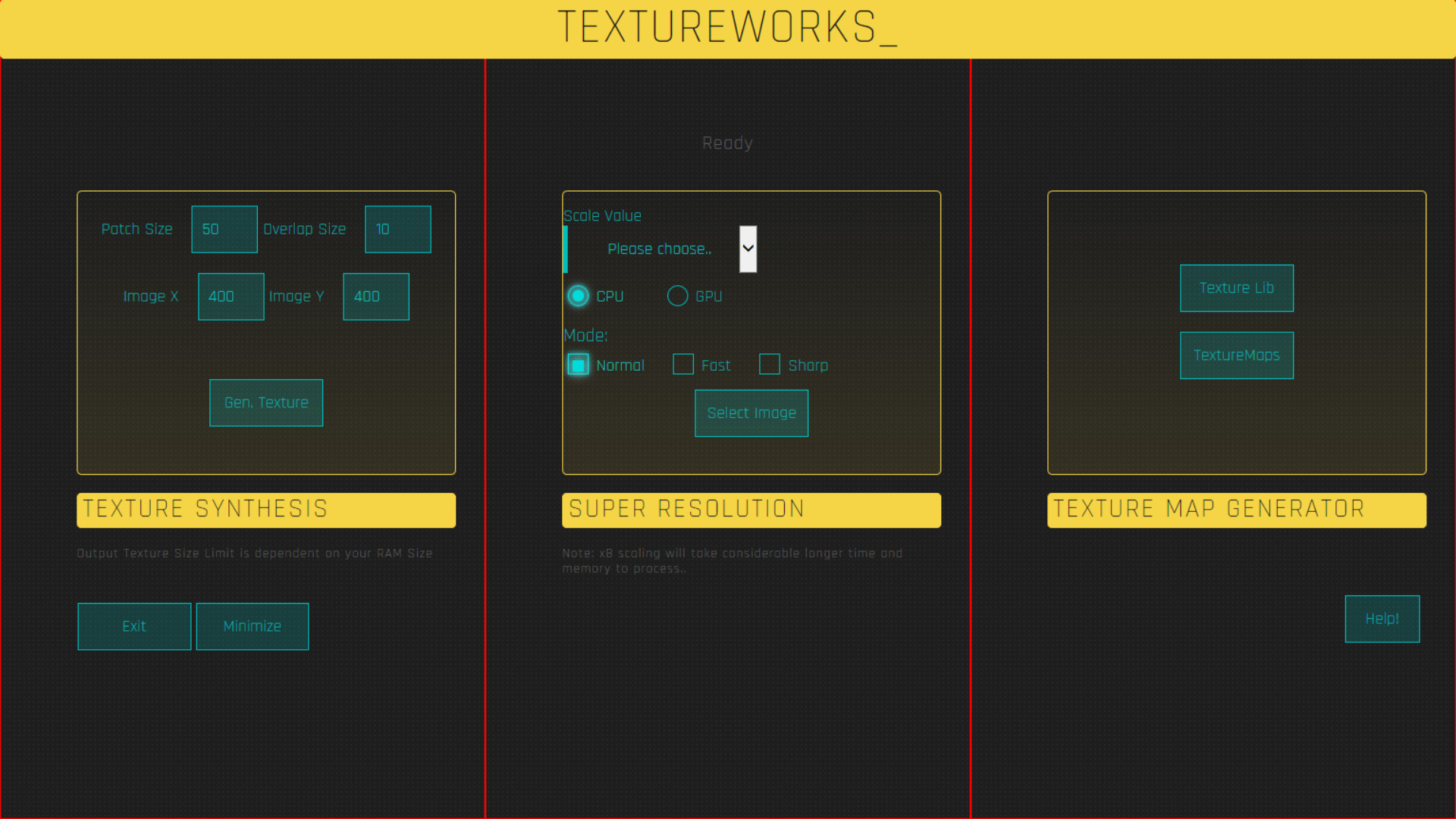This screenshot has width=1456, height=819.
Task: Open the Texture Lib panel
Action: pyautogui.click(x=1236, y=288)
